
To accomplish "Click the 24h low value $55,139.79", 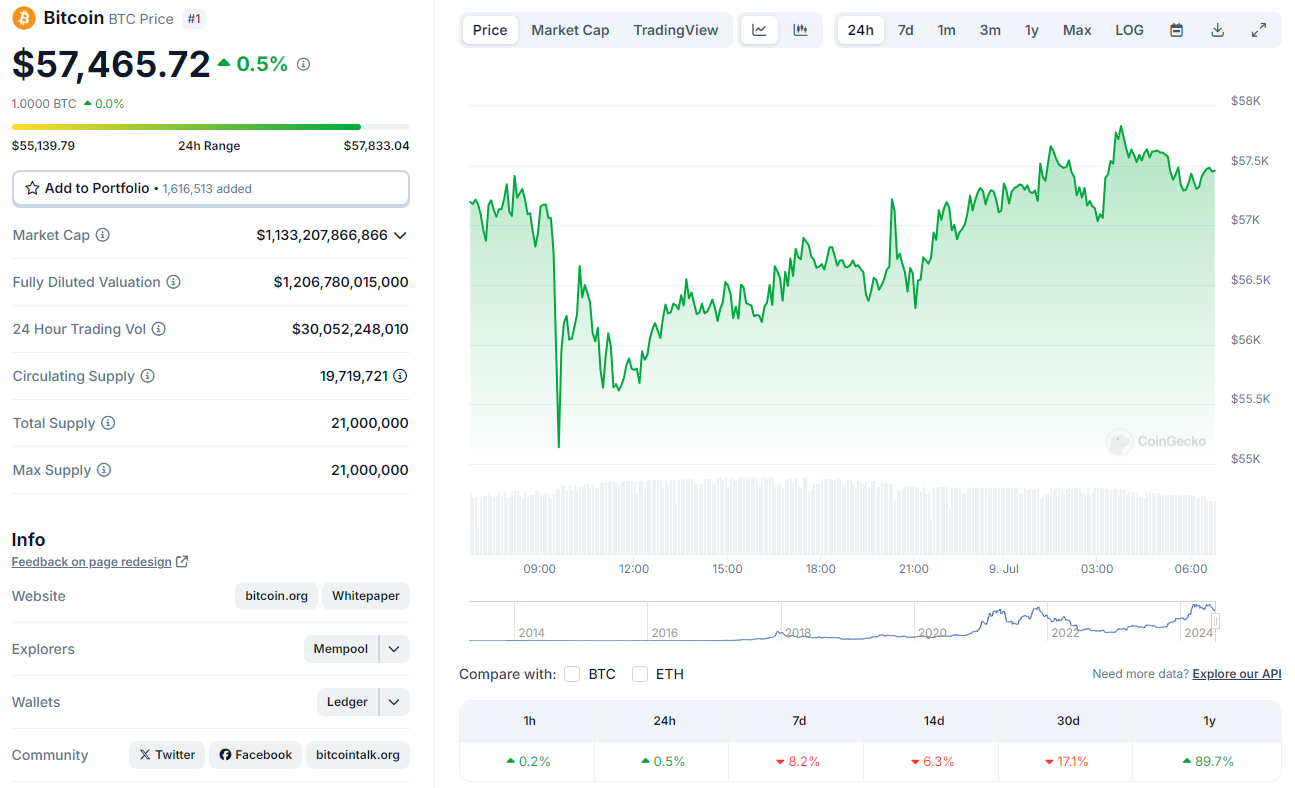I will (43, 146).
